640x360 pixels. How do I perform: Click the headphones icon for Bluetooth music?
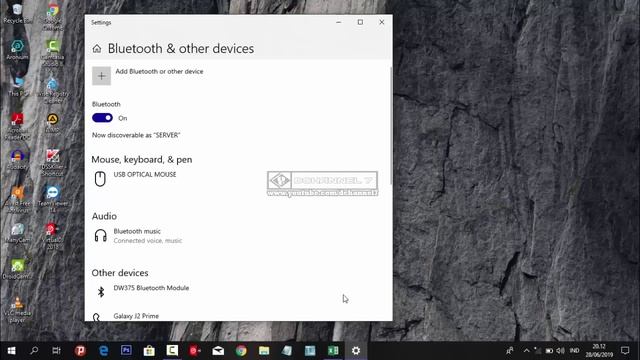click(100, 236)
